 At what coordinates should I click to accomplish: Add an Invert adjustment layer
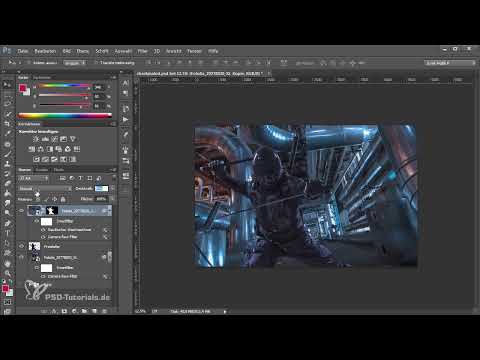pyautogui.click(x=36, y=159)
